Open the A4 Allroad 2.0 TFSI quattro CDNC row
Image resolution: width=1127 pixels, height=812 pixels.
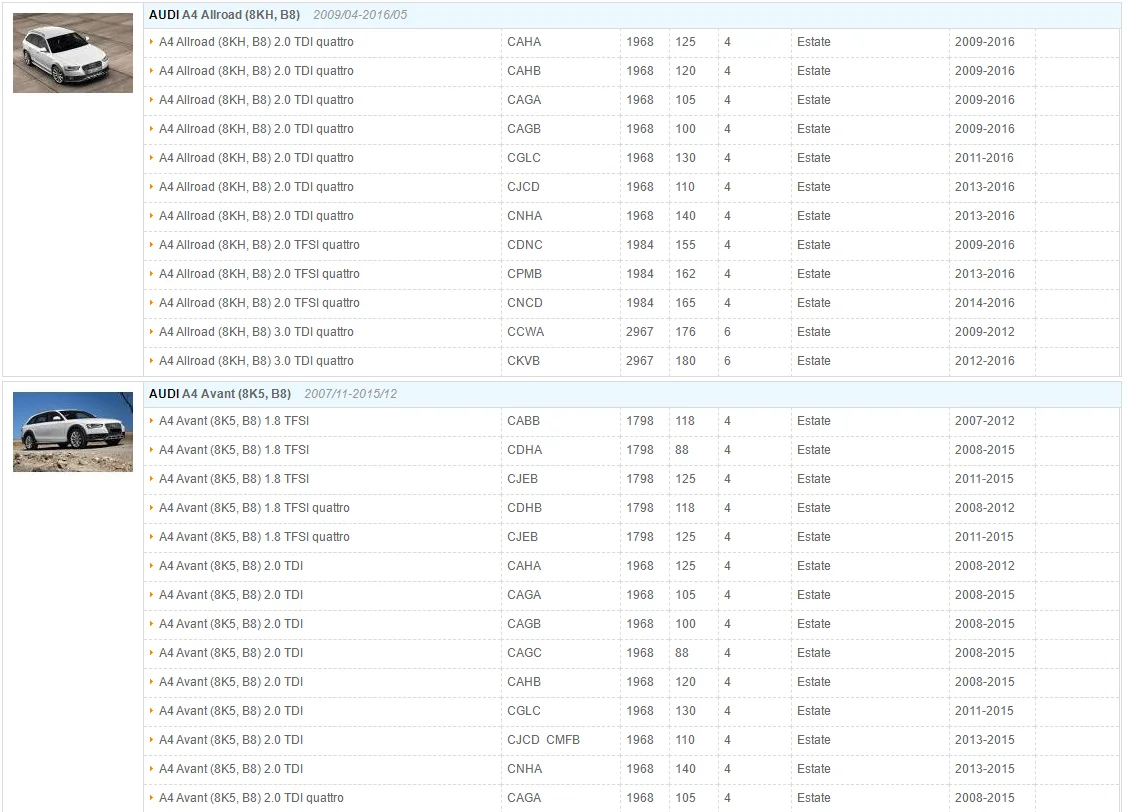click(632, 245)
